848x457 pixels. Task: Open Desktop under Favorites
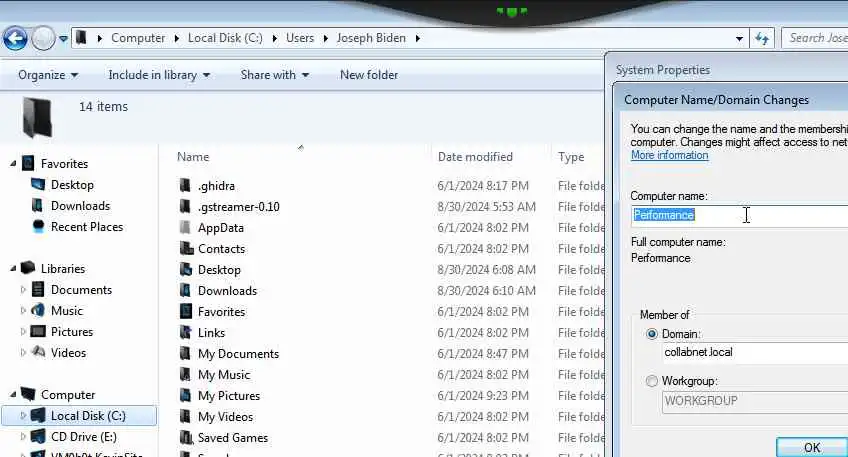(x=72, y=185)
